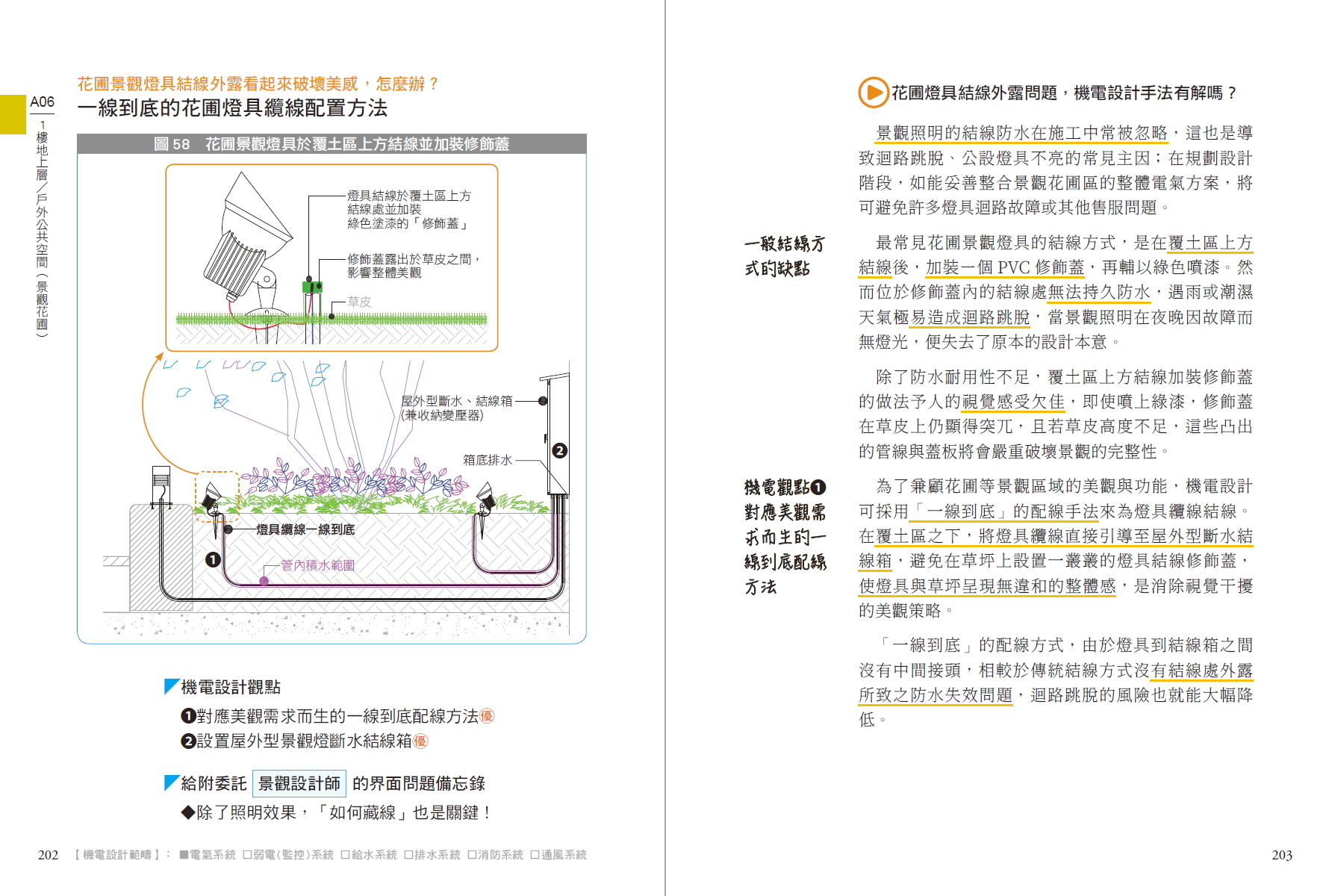Viewport: 1329px width, 896px height.
Task: Click the 圖 58 figure title bar
Action: (x=332, y=144)
